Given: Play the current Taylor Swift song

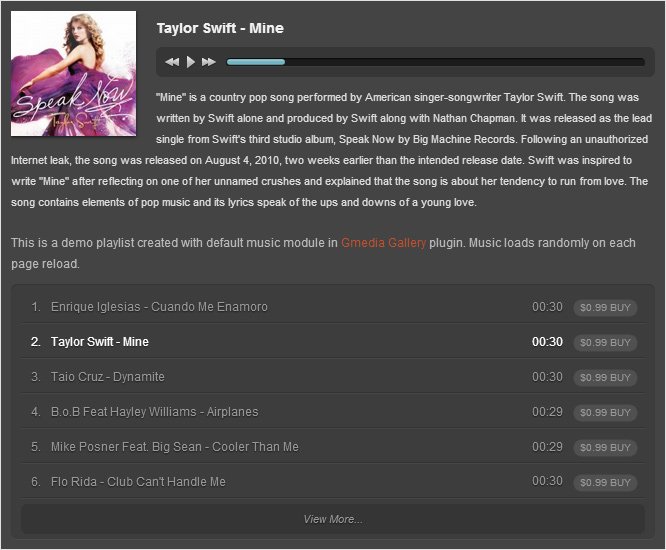Looking at the screenshot, I should click(191, 62).
